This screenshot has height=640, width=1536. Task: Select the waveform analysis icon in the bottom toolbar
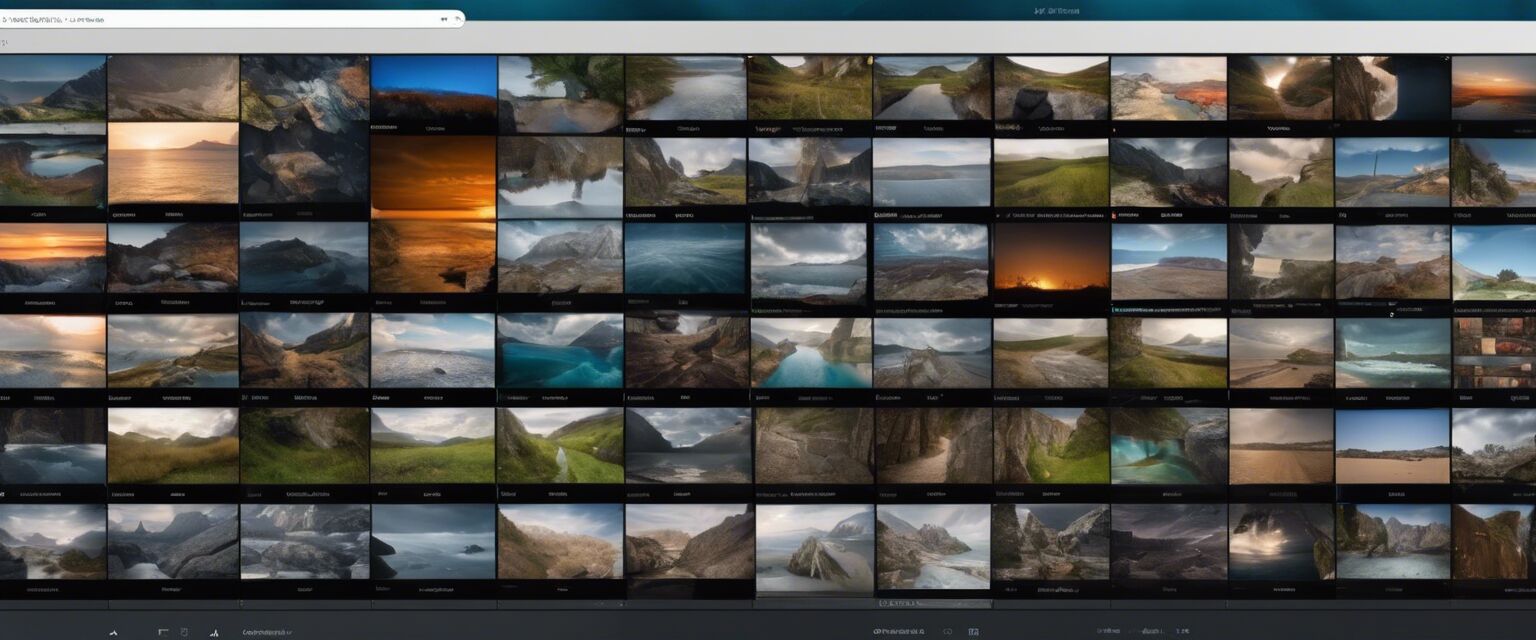(x=113, y=631)
